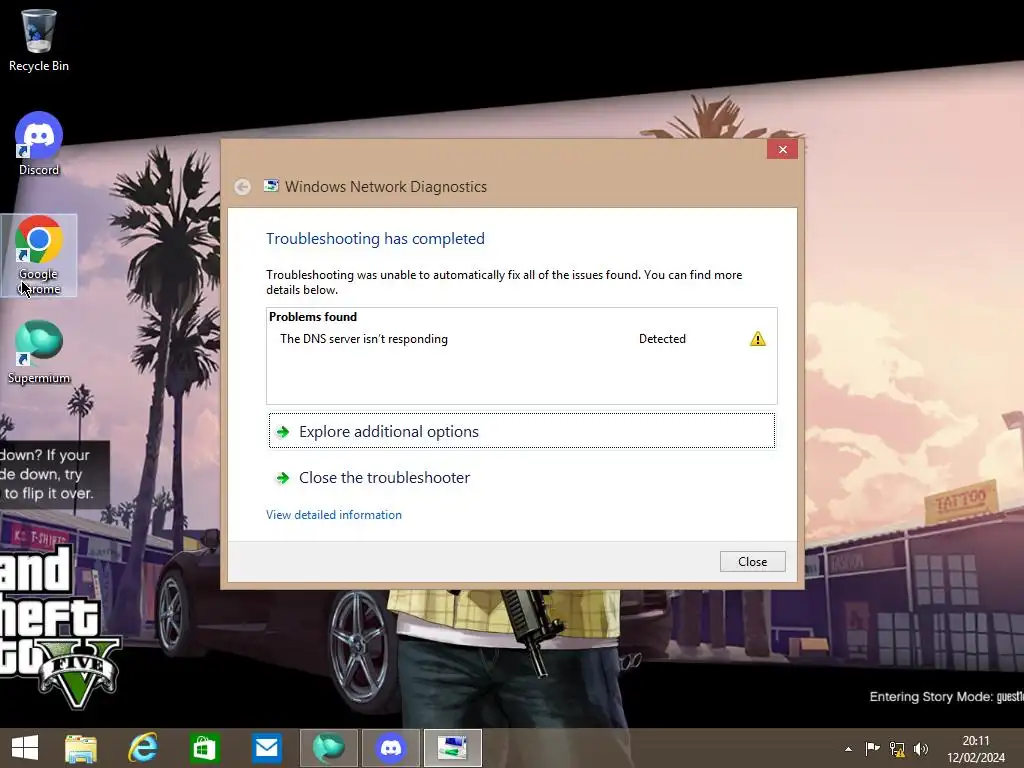Select Network Diagnostics taskbar button
This screenshot has height=768, width=1024.
[x=453, y=748]
